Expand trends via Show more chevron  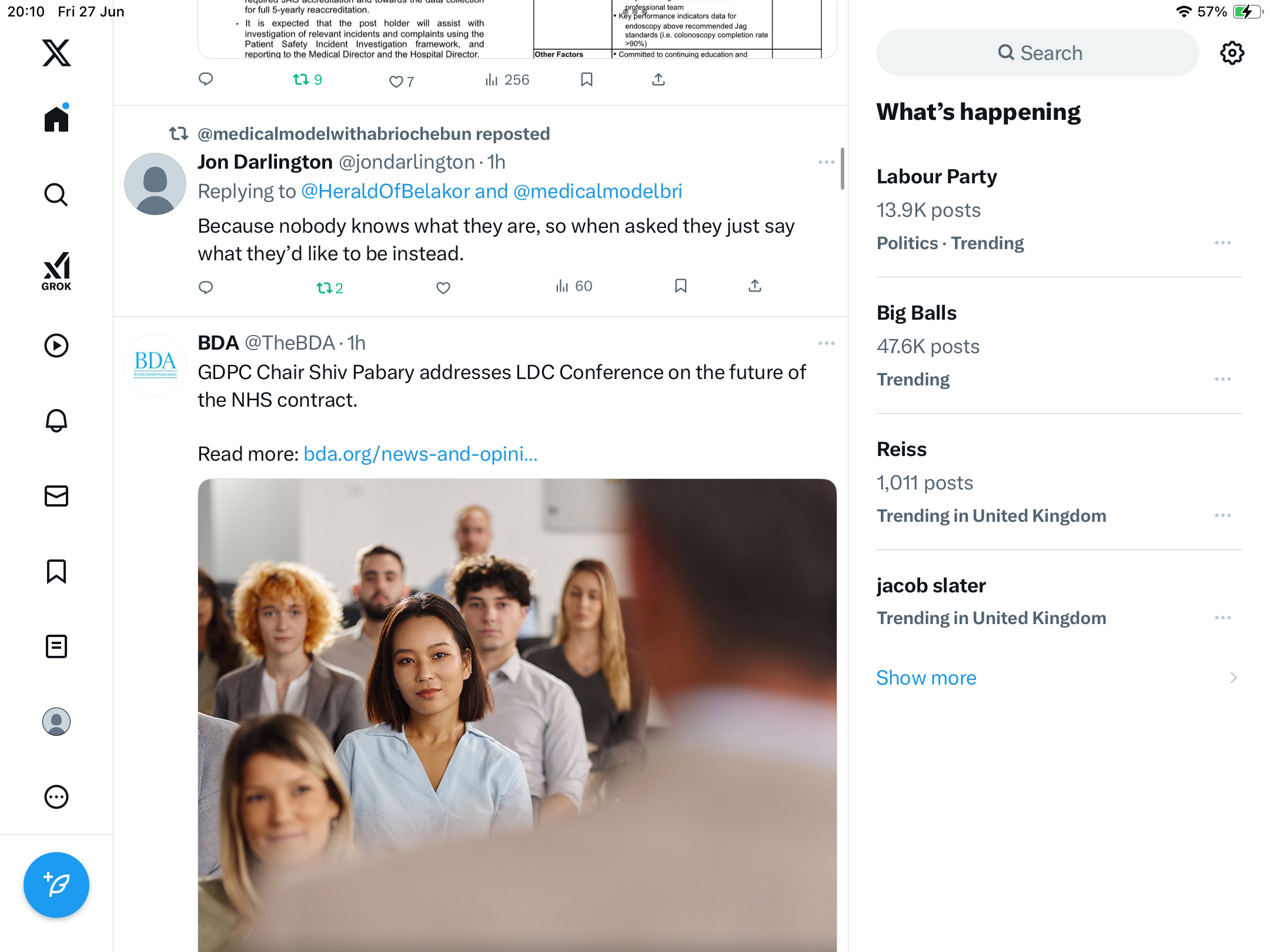(x=1234, y=678)
